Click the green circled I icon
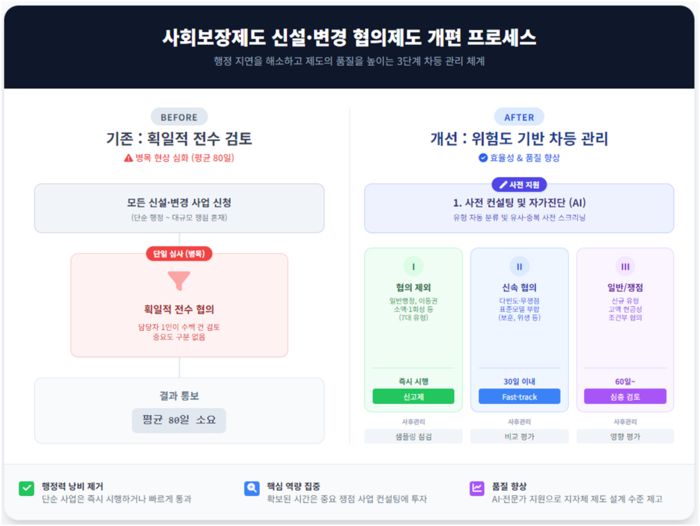Screen dimensions: 700x526 point(413,266)
